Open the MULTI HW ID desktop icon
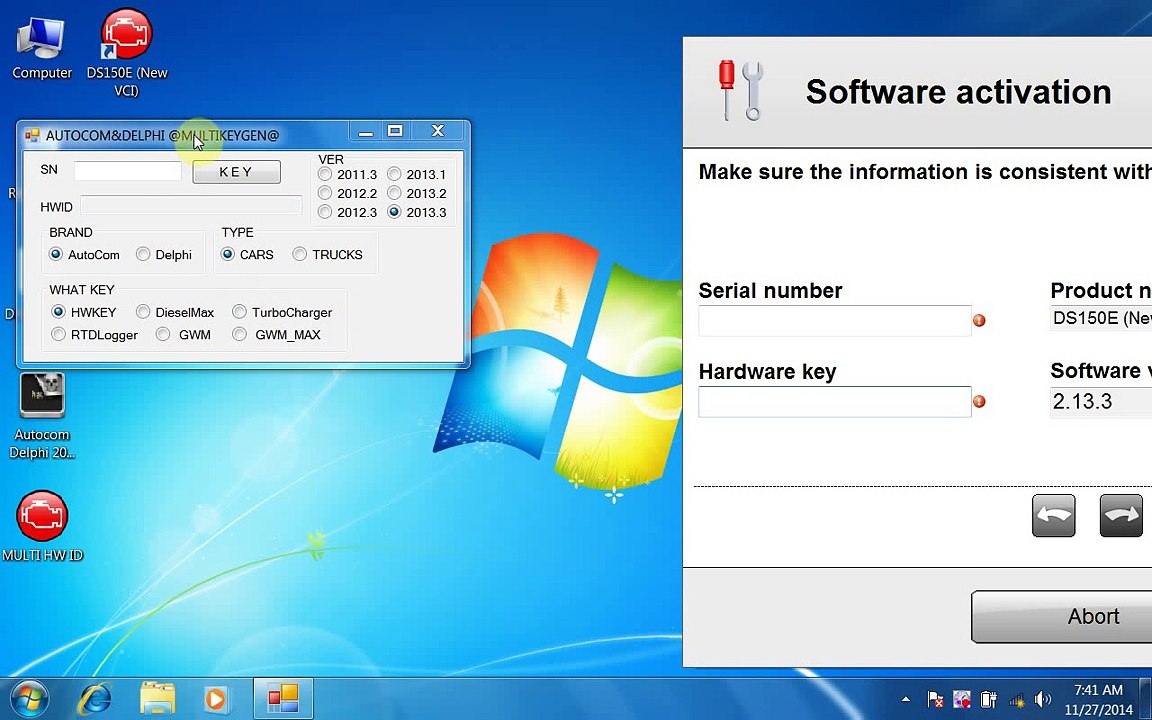Image resolution: width=1152 pixels, height=720 pixels. point(42,526)
